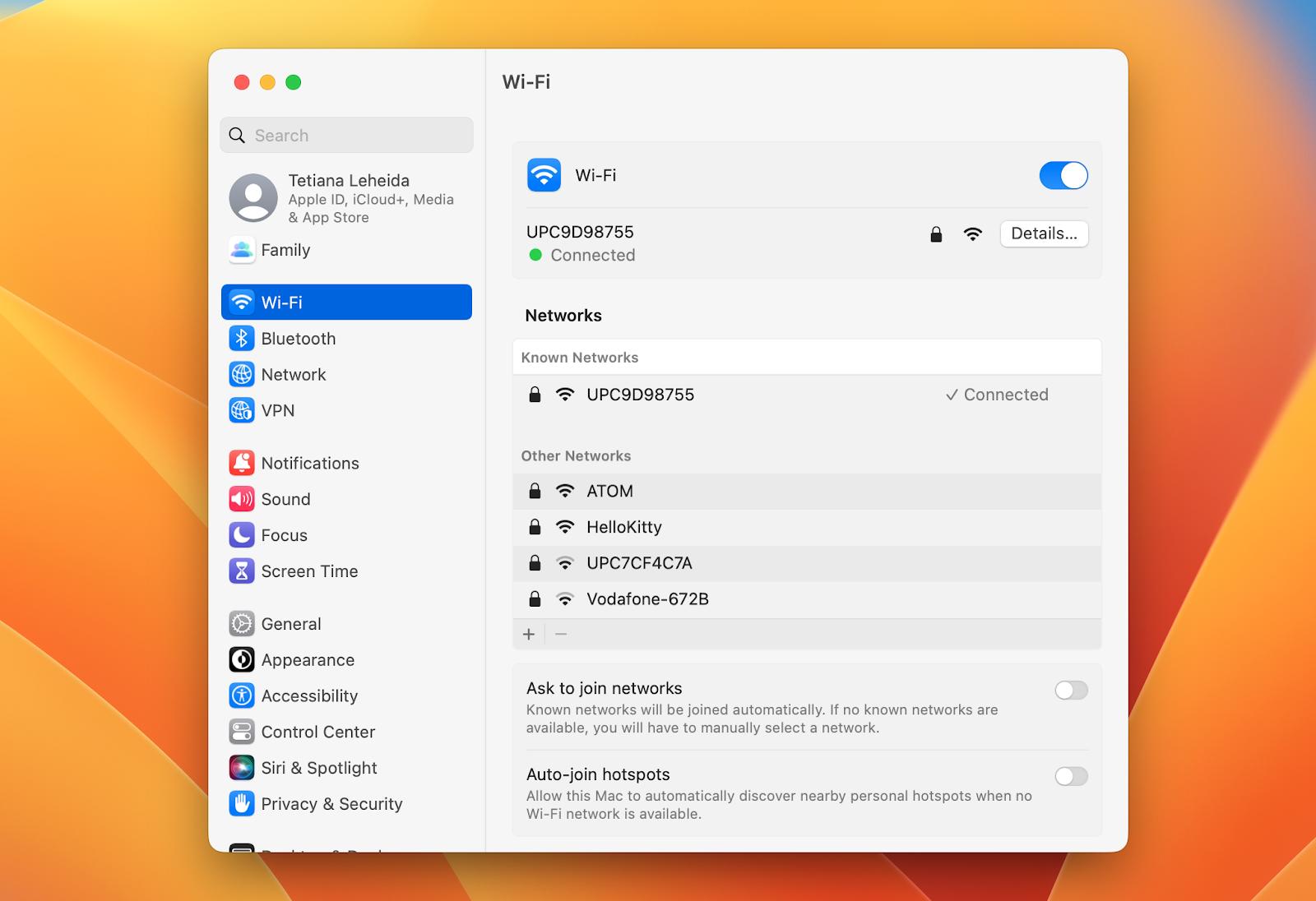The image size is (1316, 901).
Task: Enable Ask to join networks
Action: click(1071, 691)
